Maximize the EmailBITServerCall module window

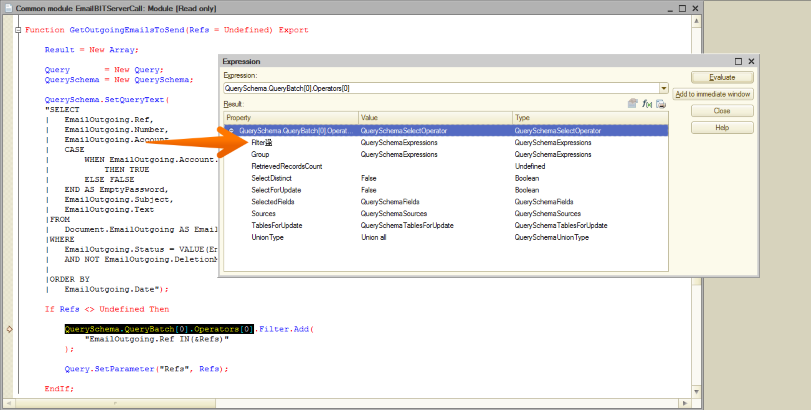682,8
